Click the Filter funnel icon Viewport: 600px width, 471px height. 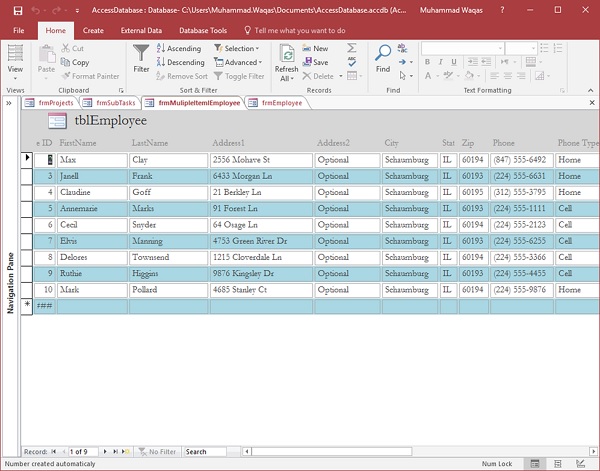click(141, 54)
